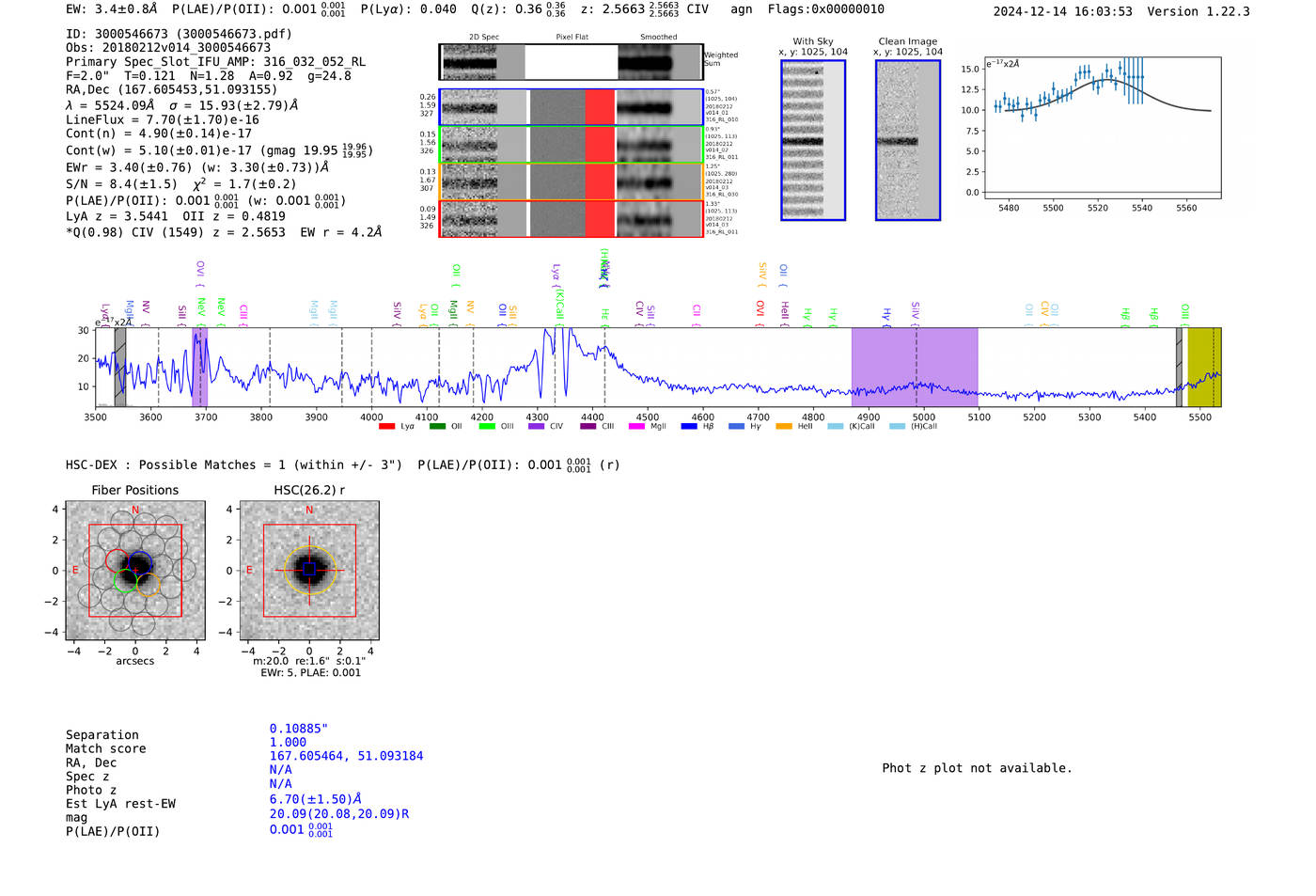Click the Primary Spec_Slot_IFU_AMP line

(216, 62)
